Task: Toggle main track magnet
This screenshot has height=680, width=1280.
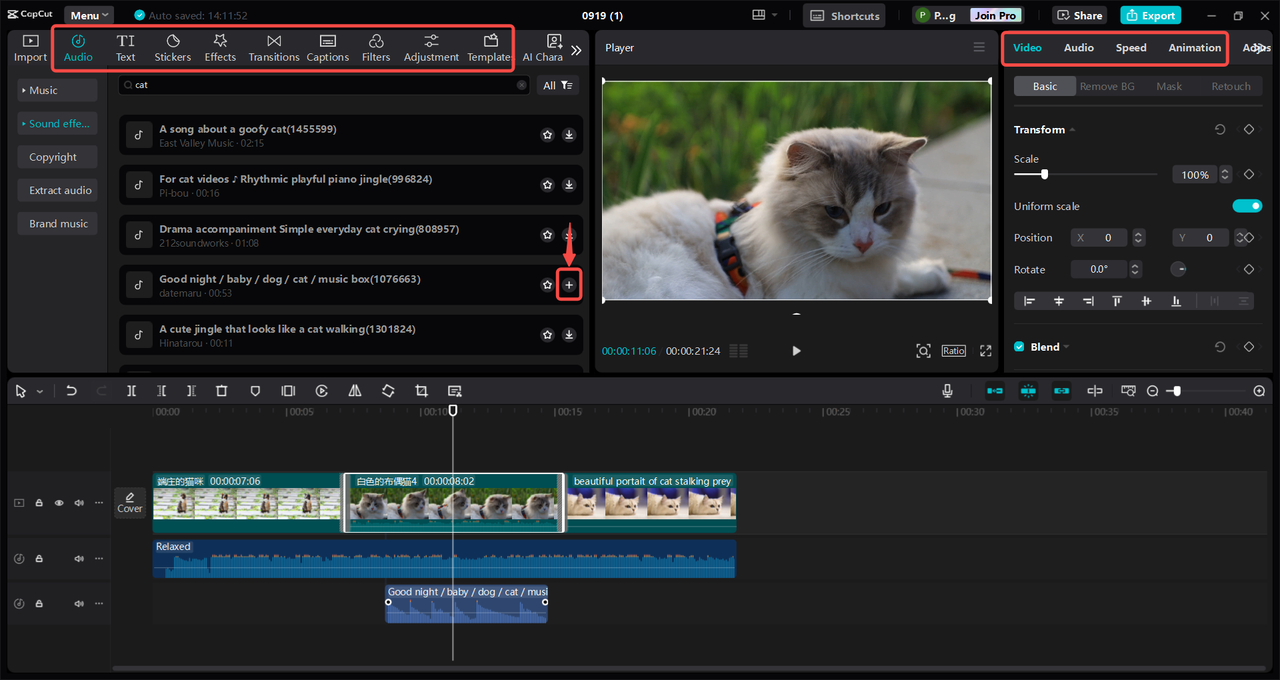Action: [x=995, y=391]
